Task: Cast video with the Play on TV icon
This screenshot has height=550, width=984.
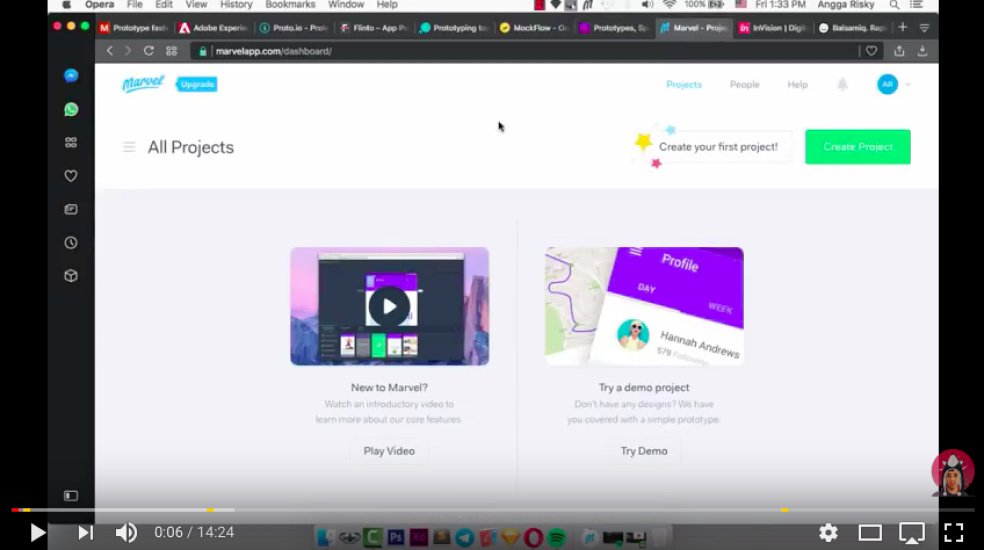Action: click(911, 532)
